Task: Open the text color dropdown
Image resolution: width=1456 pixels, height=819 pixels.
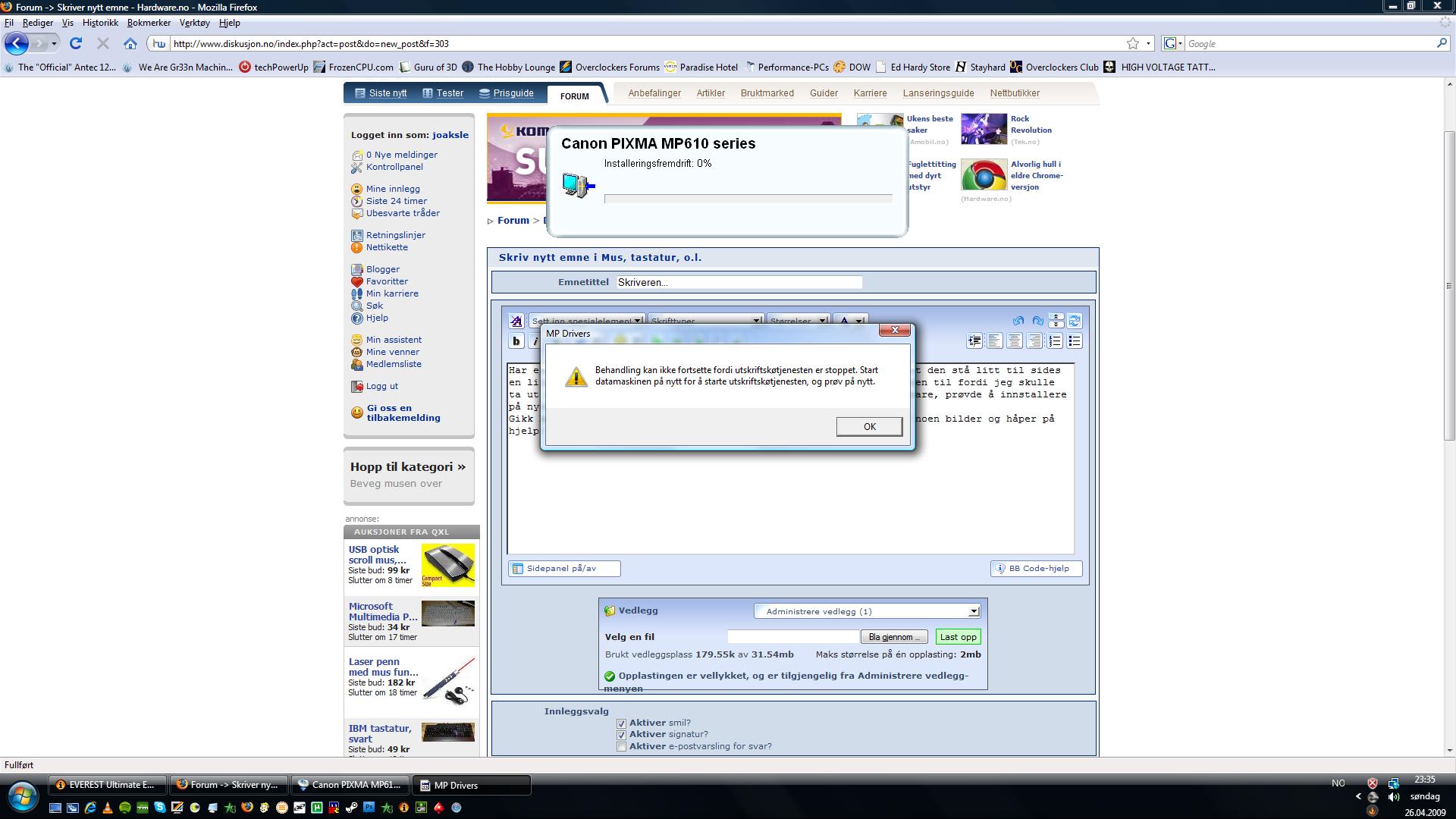Action: (x=850, y=321)
